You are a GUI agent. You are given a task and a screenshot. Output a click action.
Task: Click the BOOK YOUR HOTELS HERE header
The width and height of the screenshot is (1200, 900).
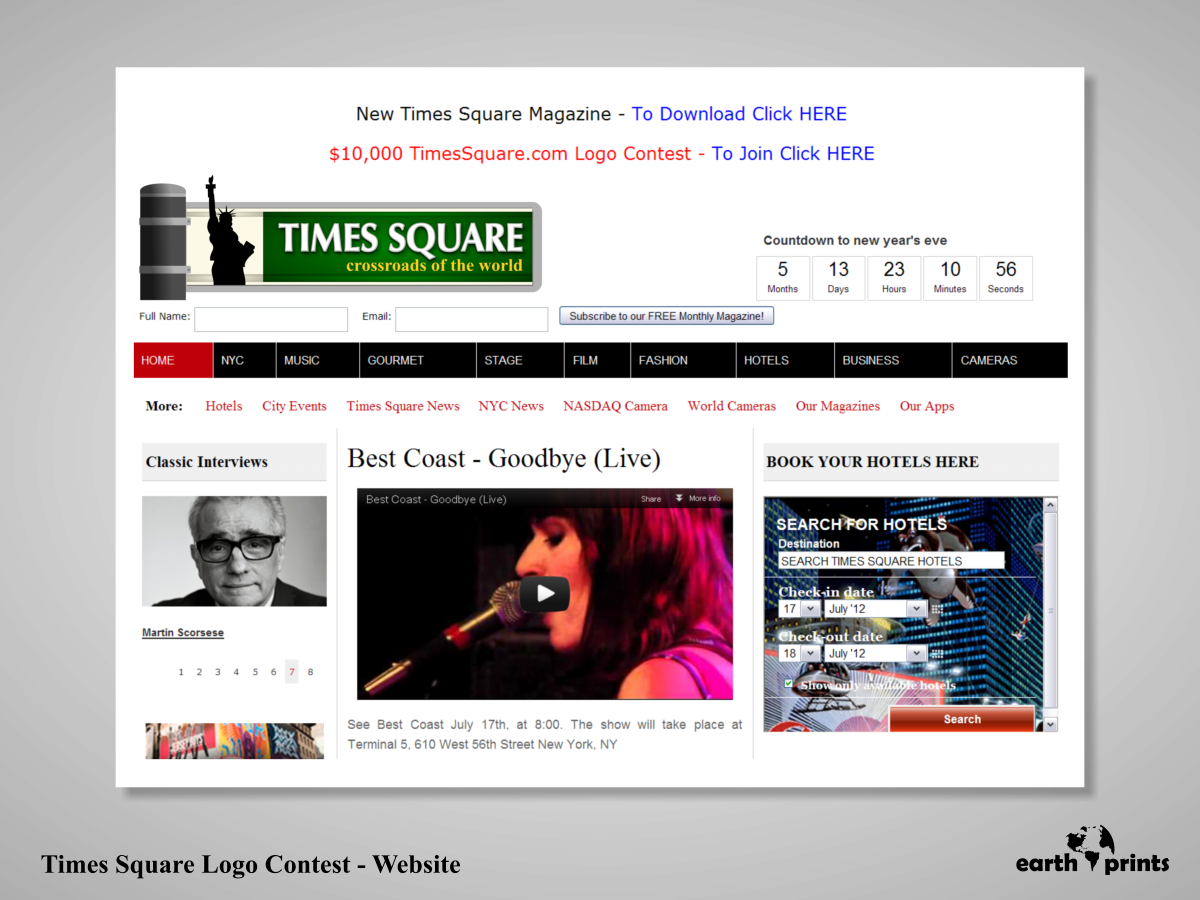point(911,462)
